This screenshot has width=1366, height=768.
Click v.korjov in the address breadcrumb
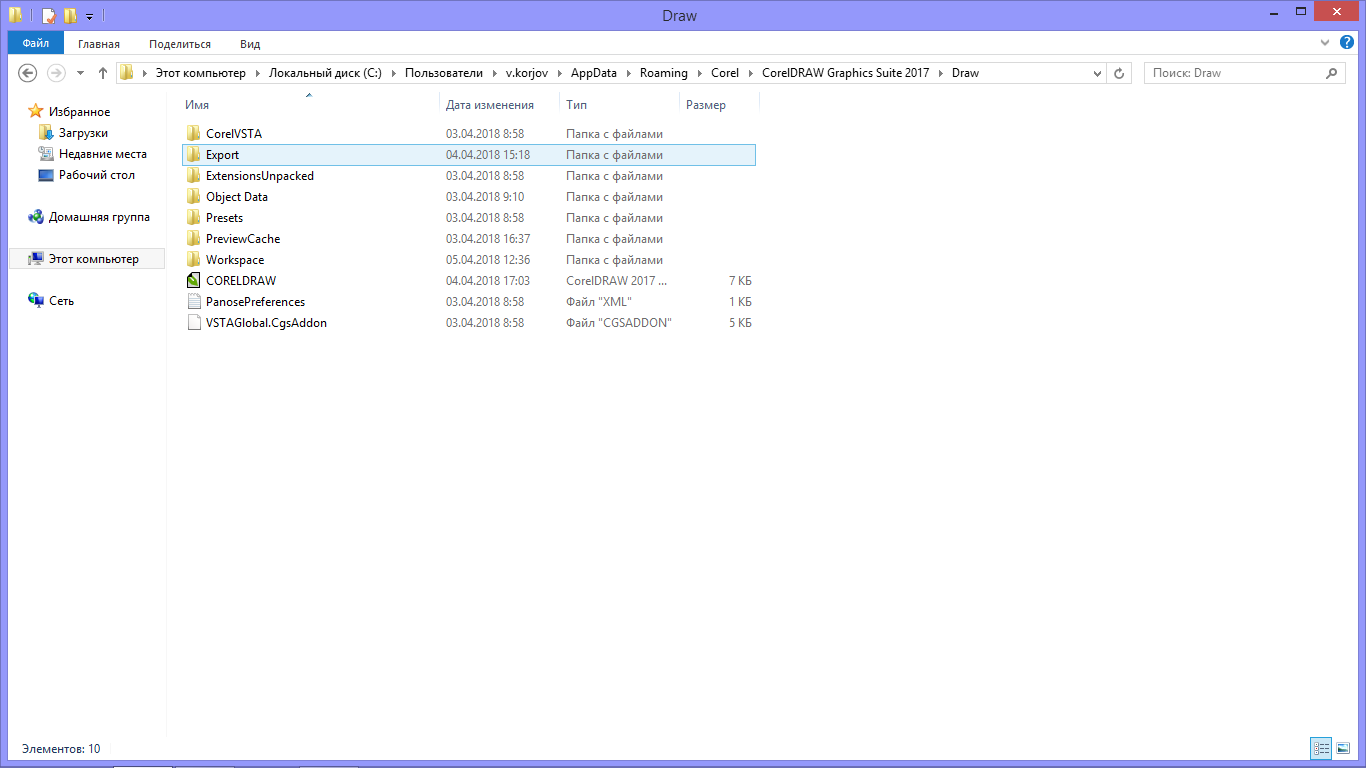coord(527,73)
